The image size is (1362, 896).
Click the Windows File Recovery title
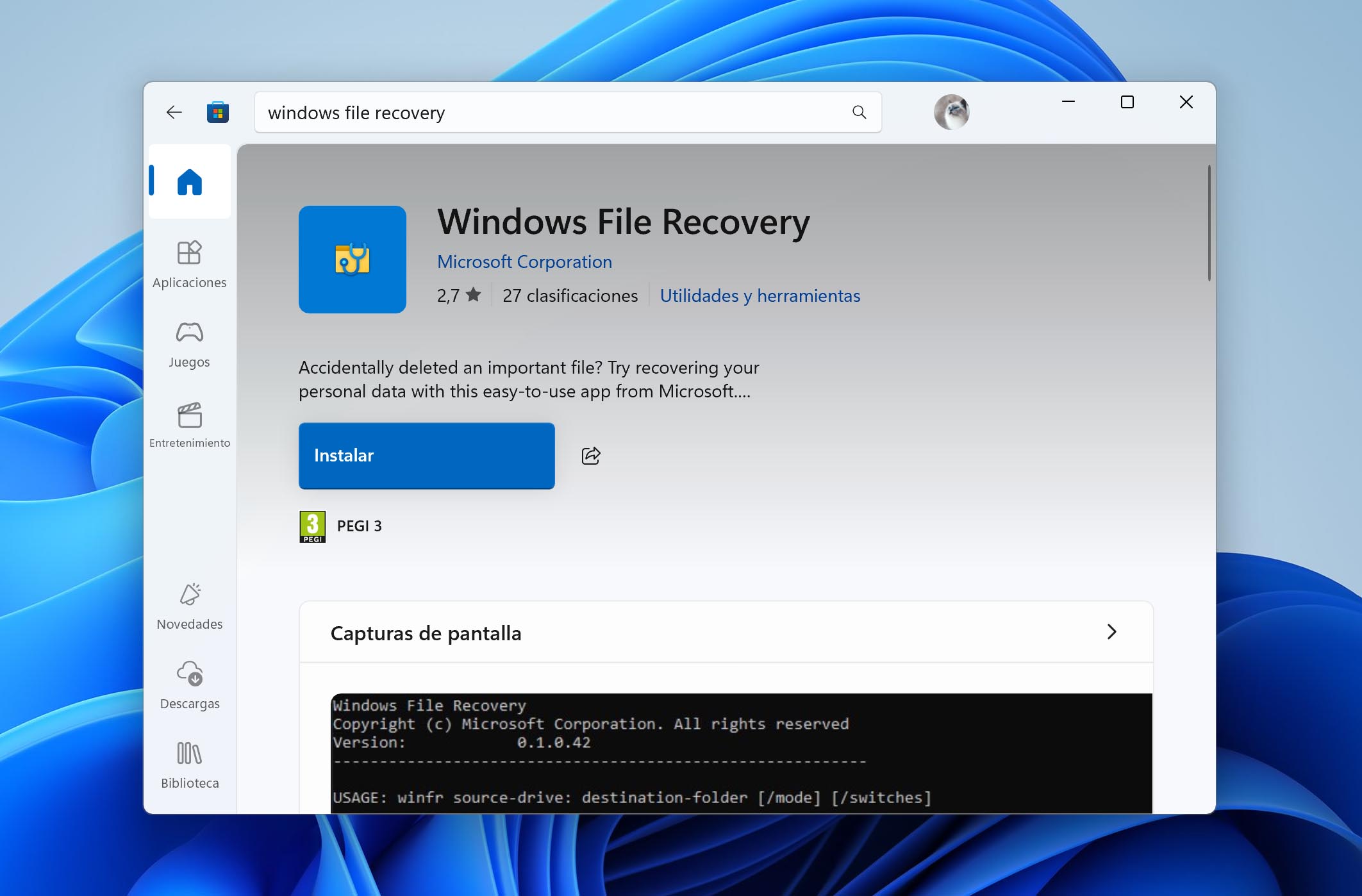click(x=624, y=222)
